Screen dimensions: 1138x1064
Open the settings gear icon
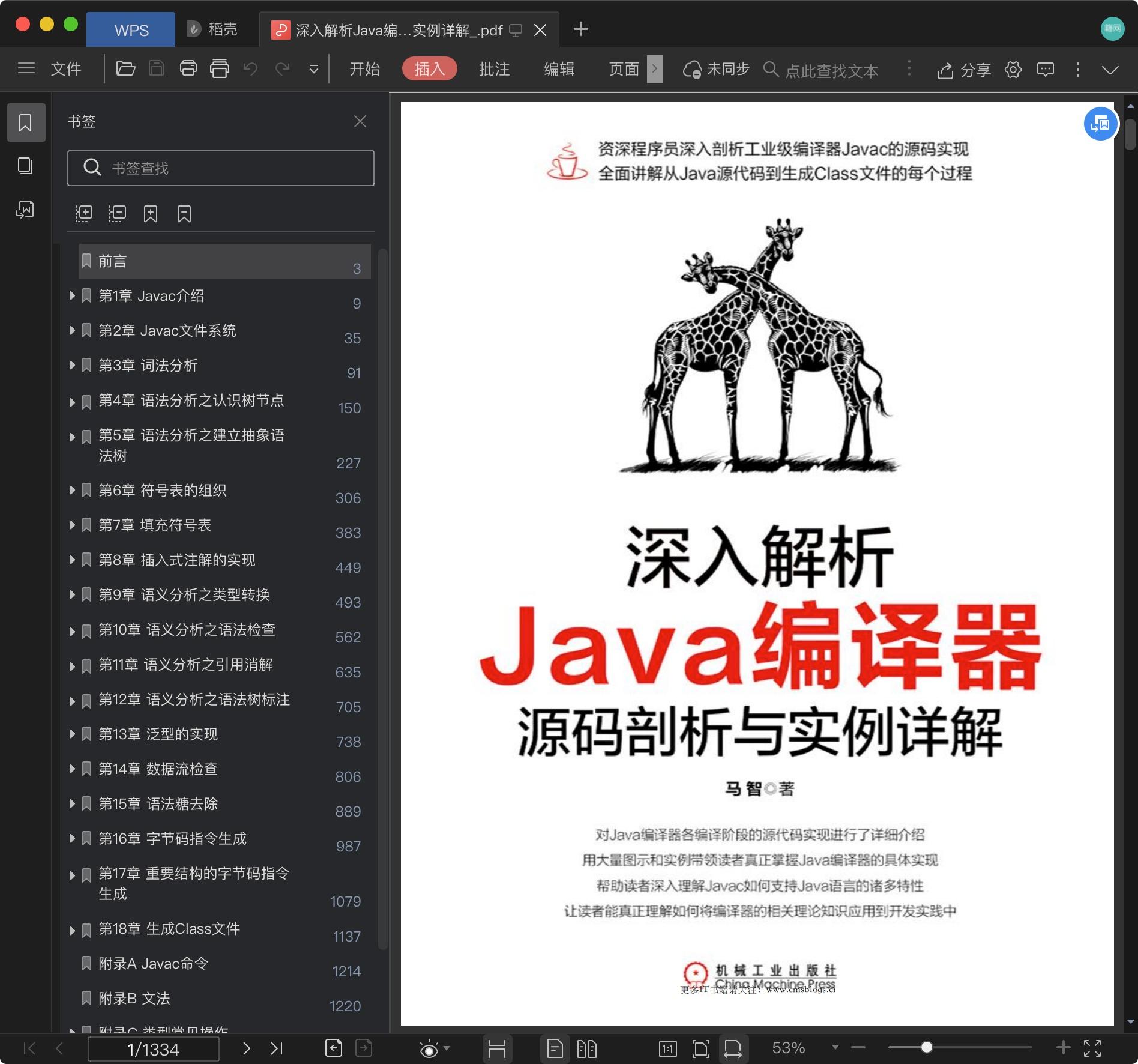click(x=1013, y=70)
